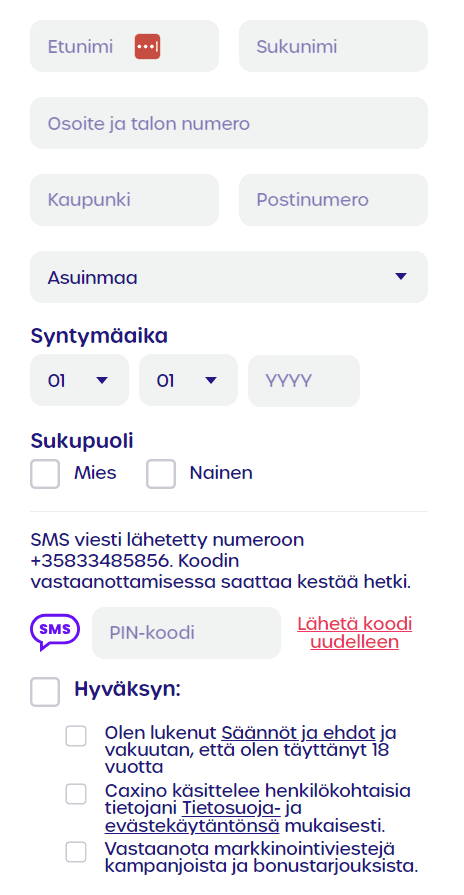Focus the Sukunimi input field
Screen dimensions: 464x895
(333, 46)
